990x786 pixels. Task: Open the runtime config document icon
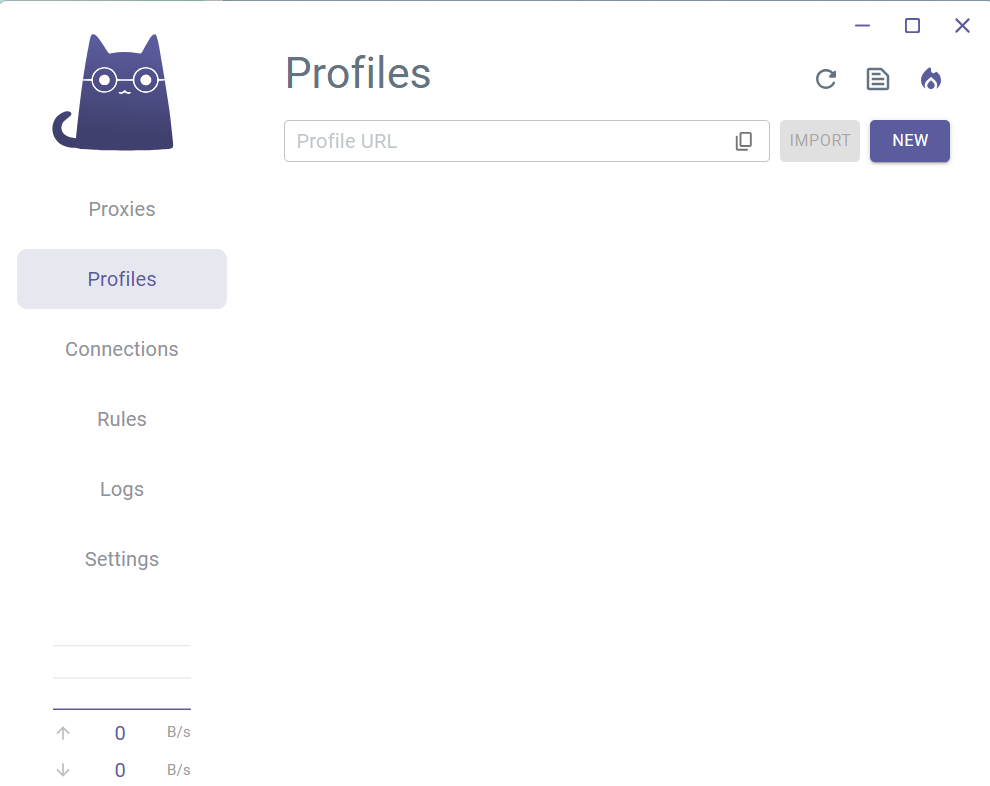878,79
